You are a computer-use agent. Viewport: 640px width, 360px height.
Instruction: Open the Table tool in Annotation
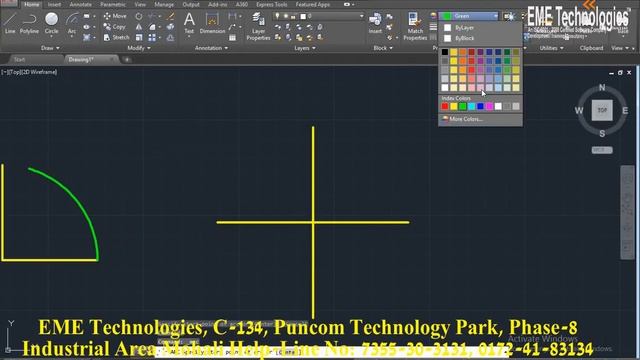point(232,38)
